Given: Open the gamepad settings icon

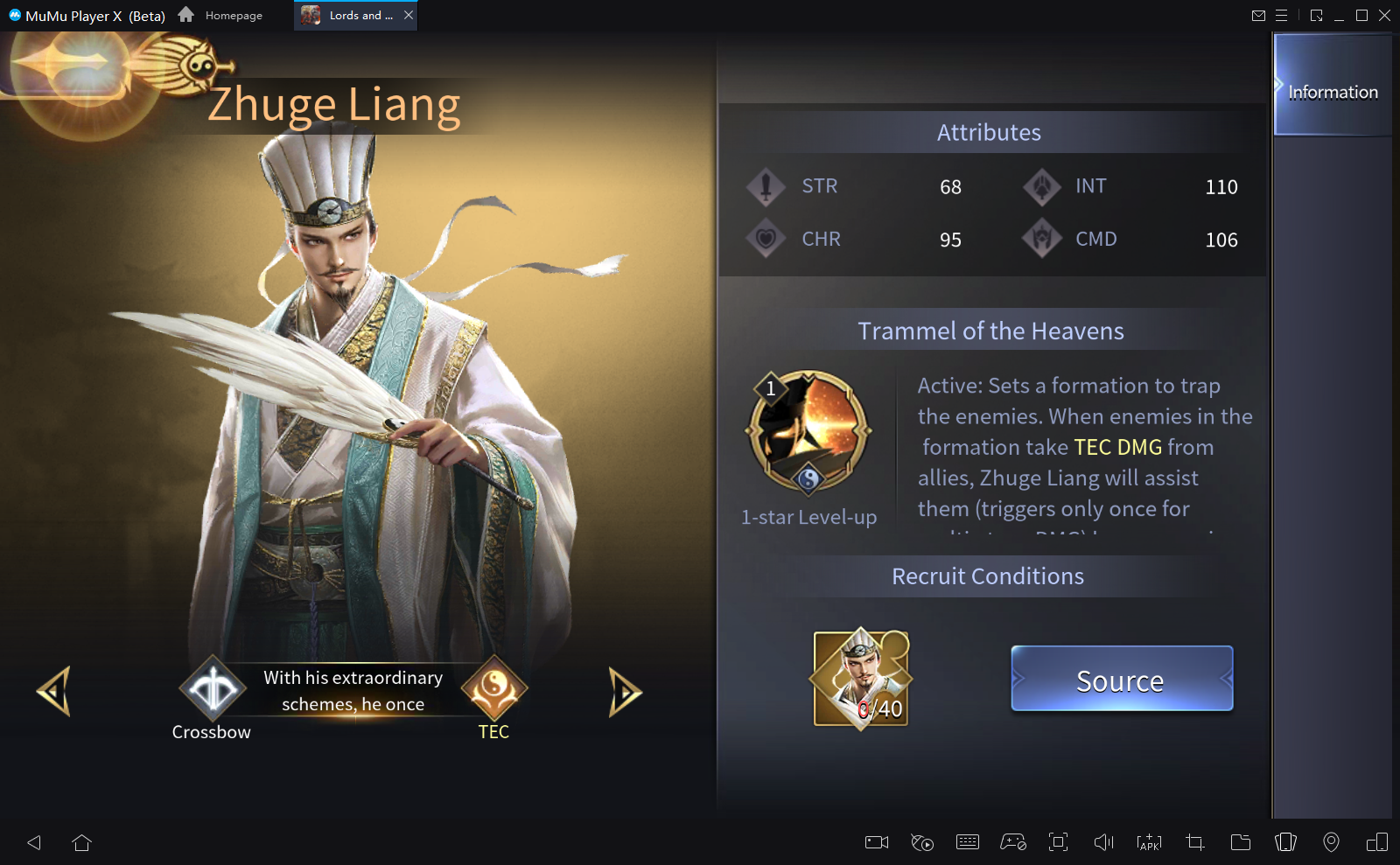Looking at the screenshot, I should (1013, 842).
